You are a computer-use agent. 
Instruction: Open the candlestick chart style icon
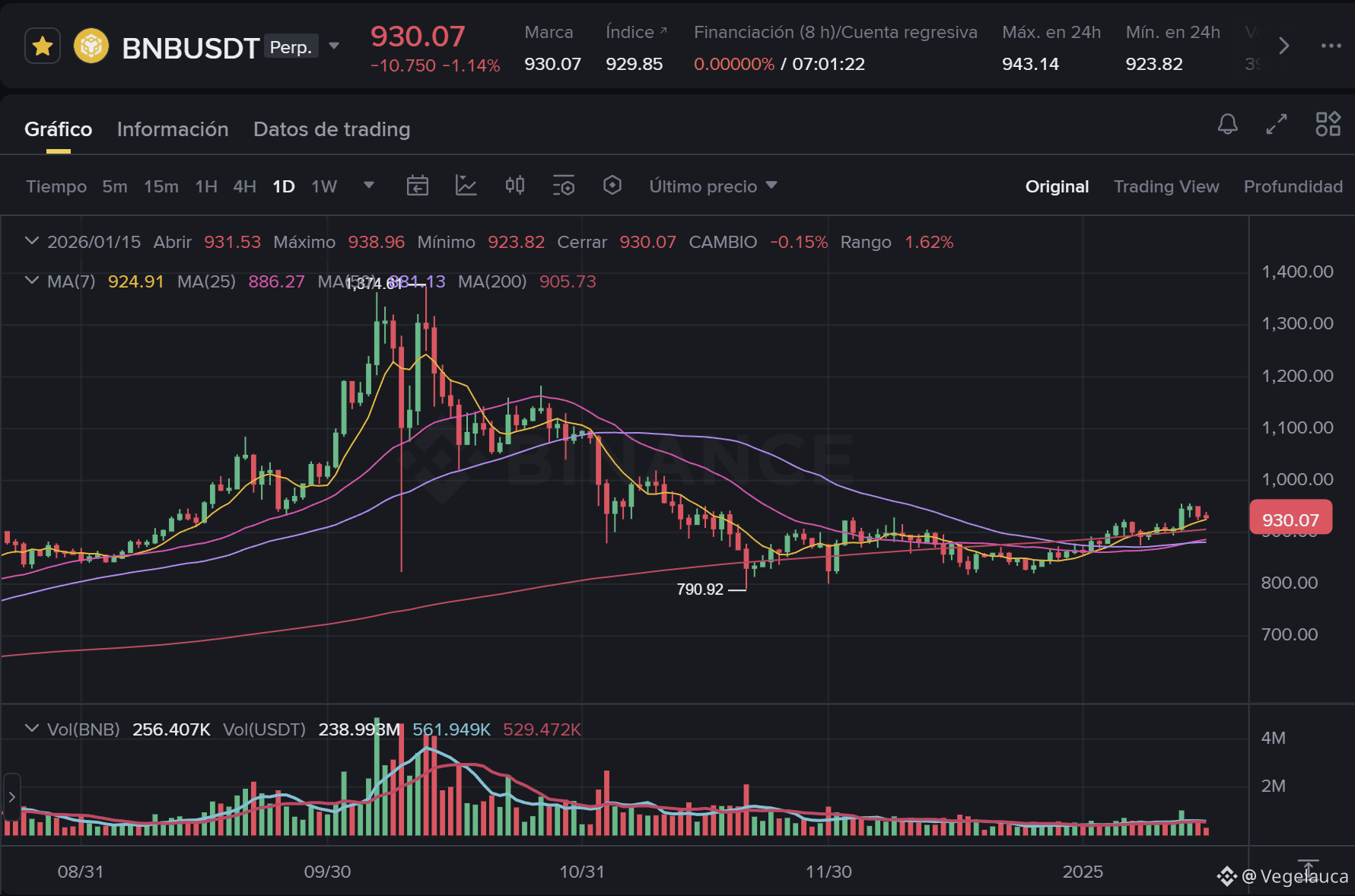[x=515, y=186]
